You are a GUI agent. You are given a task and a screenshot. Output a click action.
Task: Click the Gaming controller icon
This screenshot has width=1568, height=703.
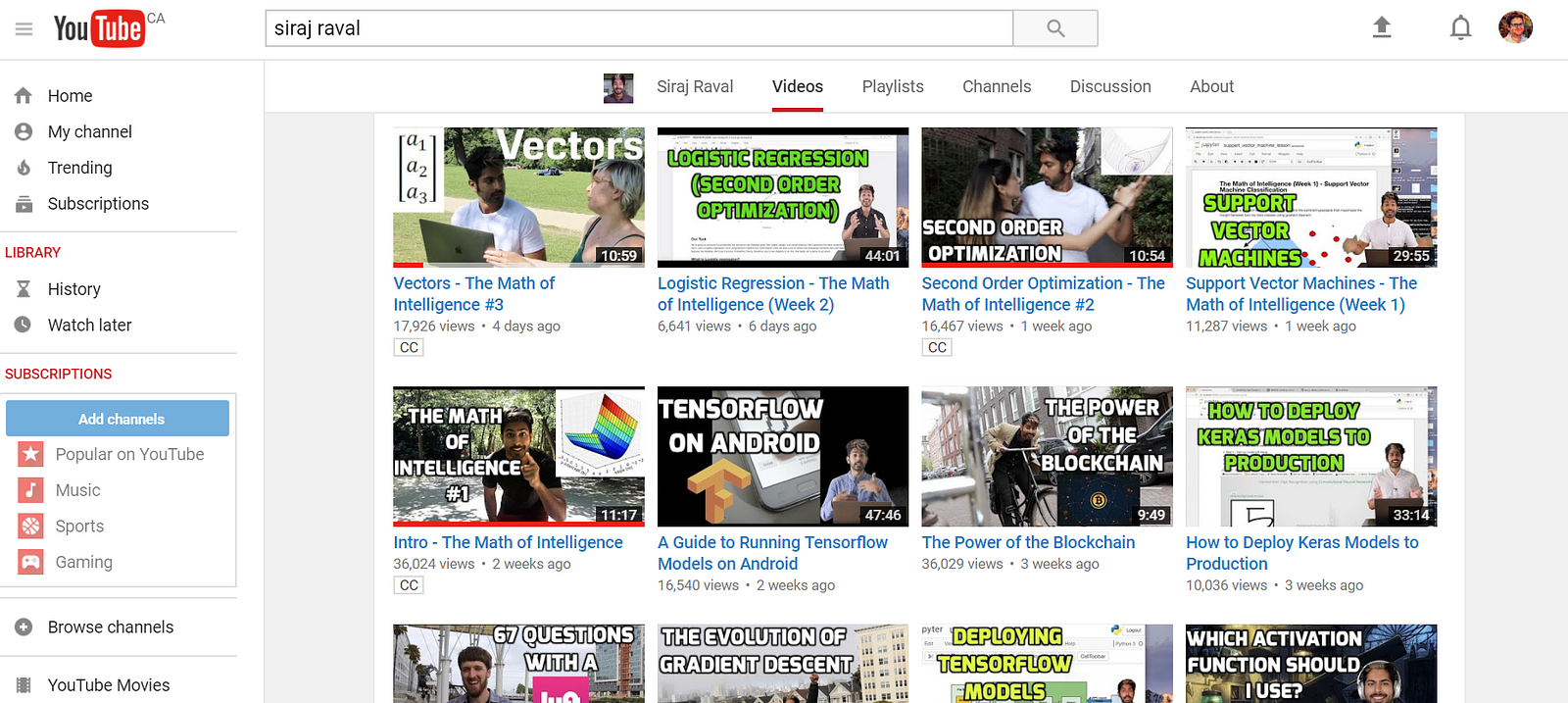coord(31,563)
